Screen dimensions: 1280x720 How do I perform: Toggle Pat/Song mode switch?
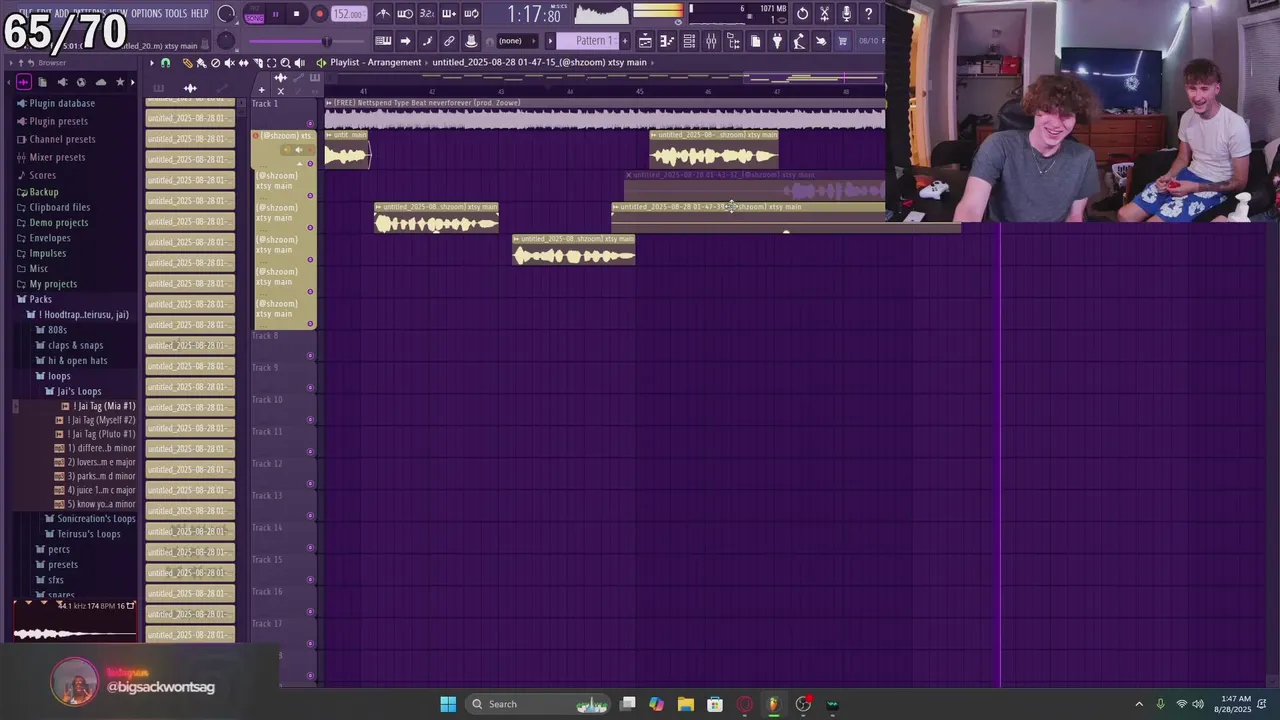(x=255, y=14)
